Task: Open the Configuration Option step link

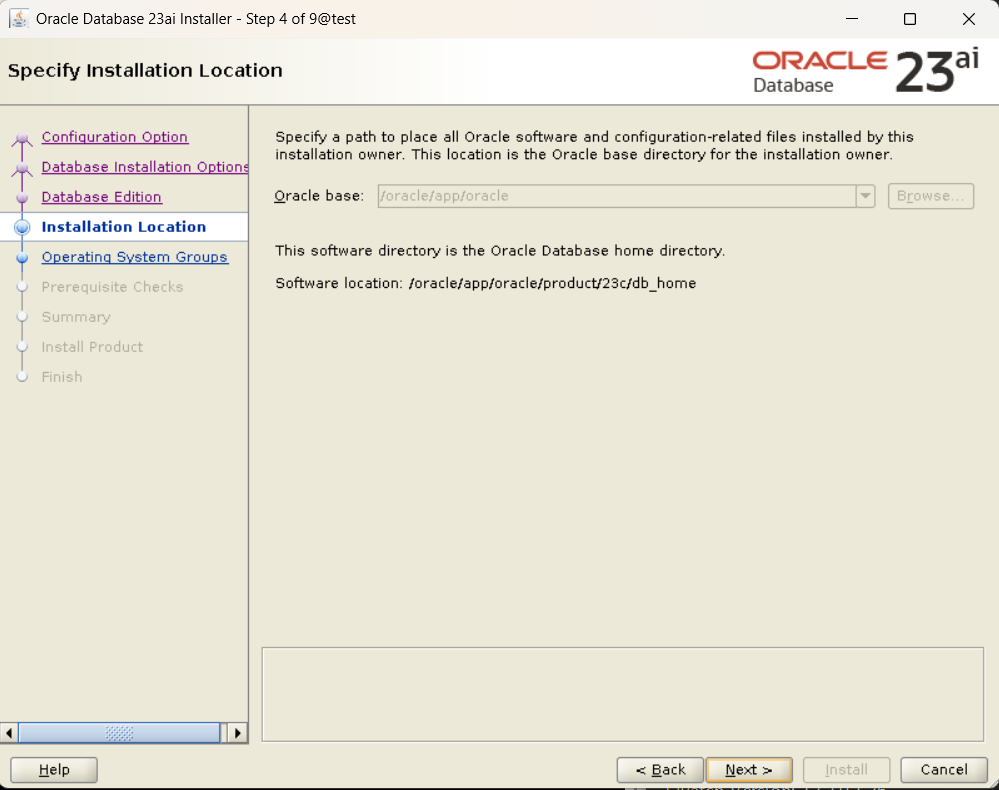Action: pyautogui.click(x=115, y=137)
